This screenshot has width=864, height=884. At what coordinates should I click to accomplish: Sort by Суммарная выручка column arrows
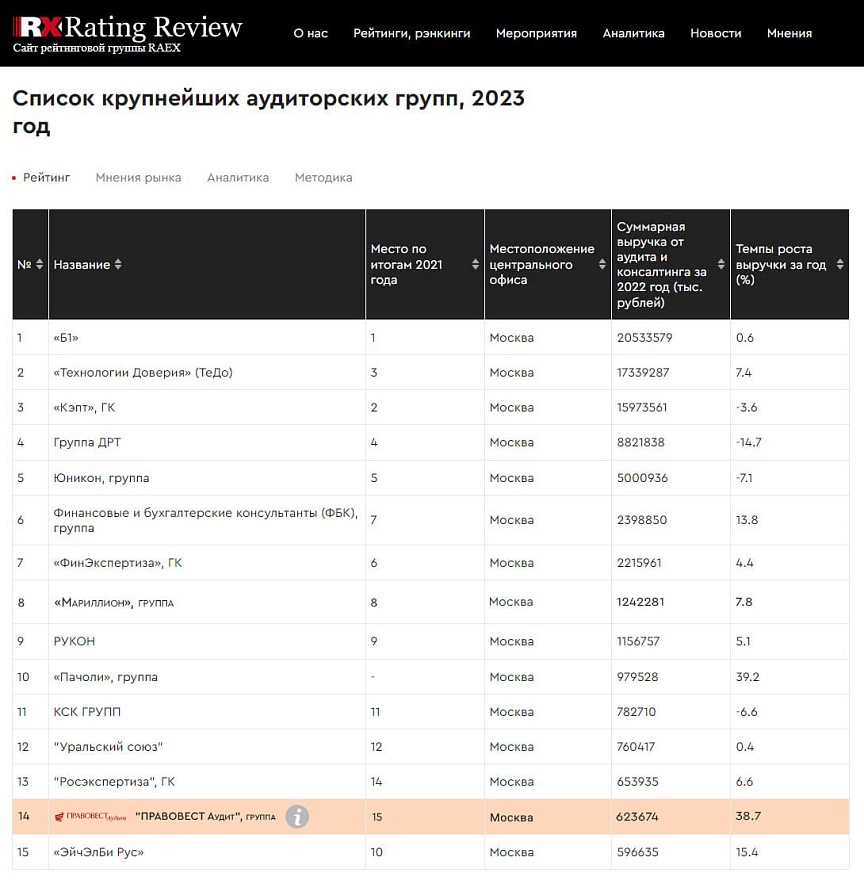[721, 265]
